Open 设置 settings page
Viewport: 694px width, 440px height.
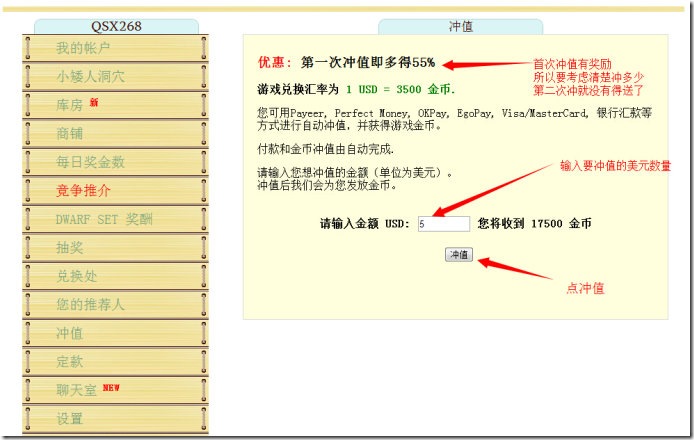click(70, 419)
